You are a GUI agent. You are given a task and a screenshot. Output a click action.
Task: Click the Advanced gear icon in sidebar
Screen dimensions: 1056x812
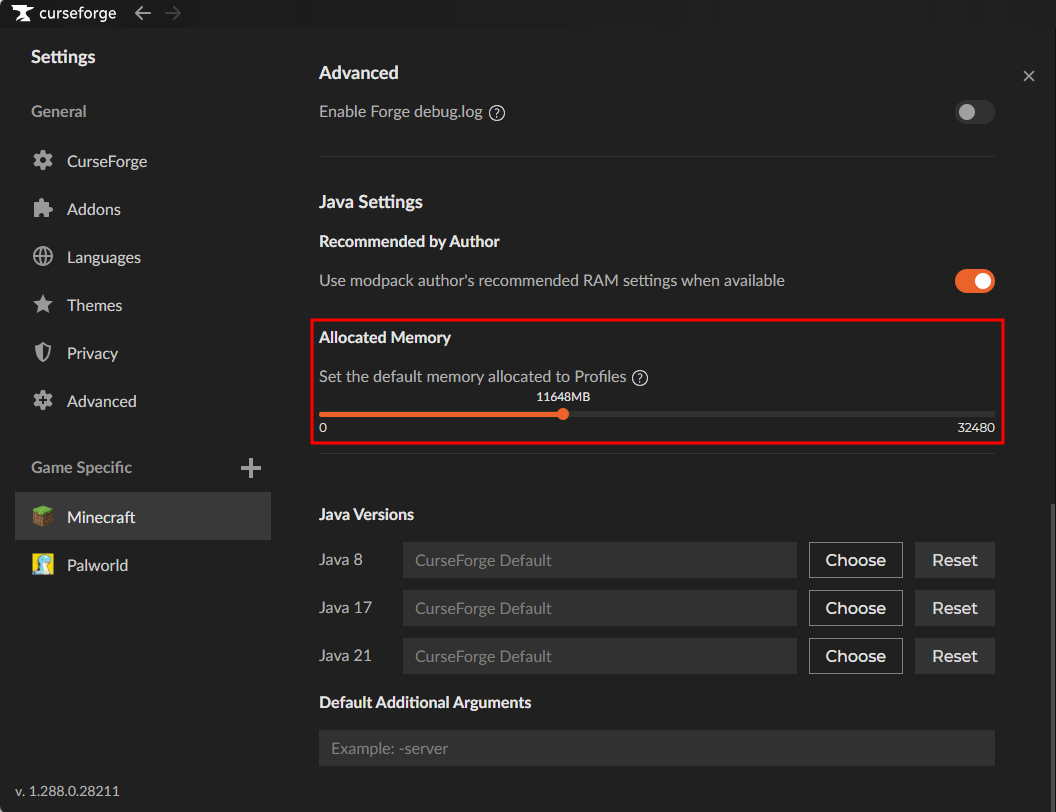coord(43,401)
